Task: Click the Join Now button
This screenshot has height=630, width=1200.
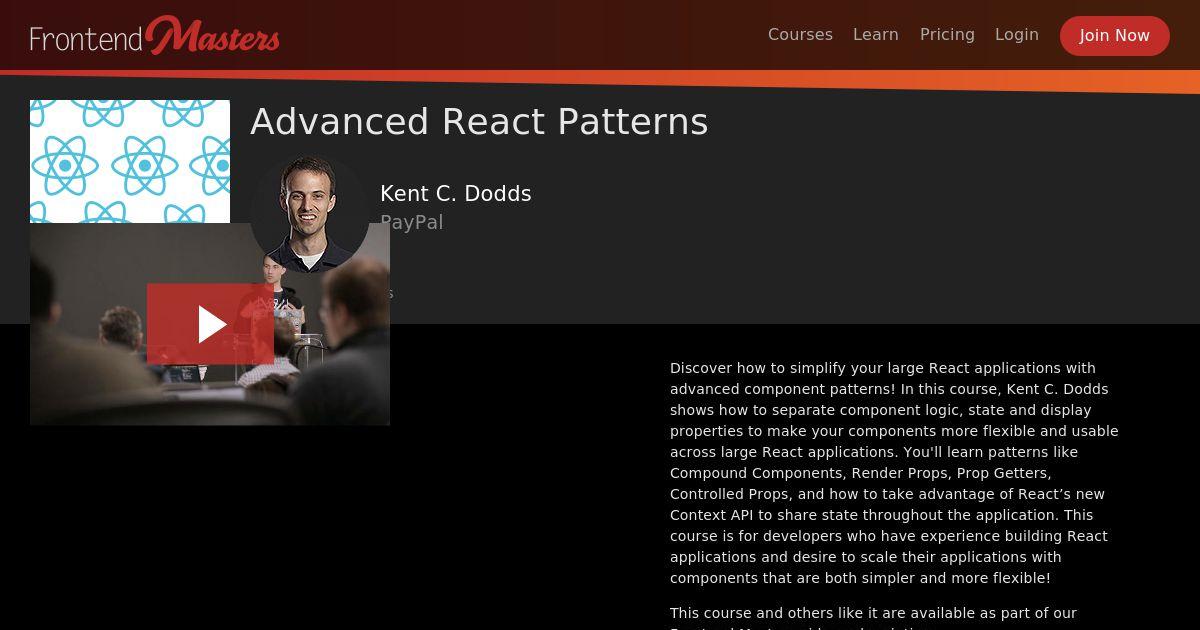Action: [1115, 36]
